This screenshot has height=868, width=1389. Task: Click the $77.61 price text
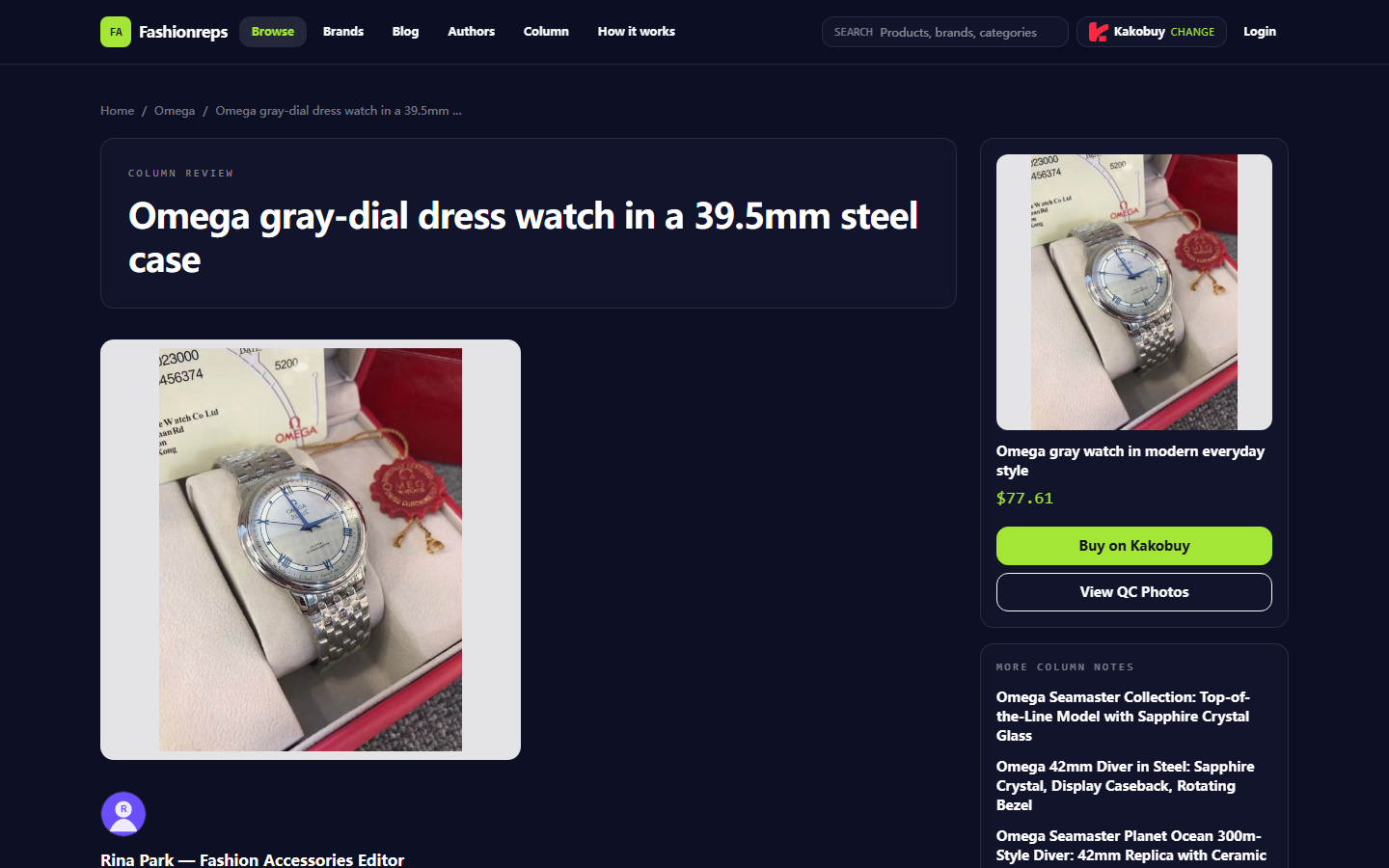[1024, 499]
